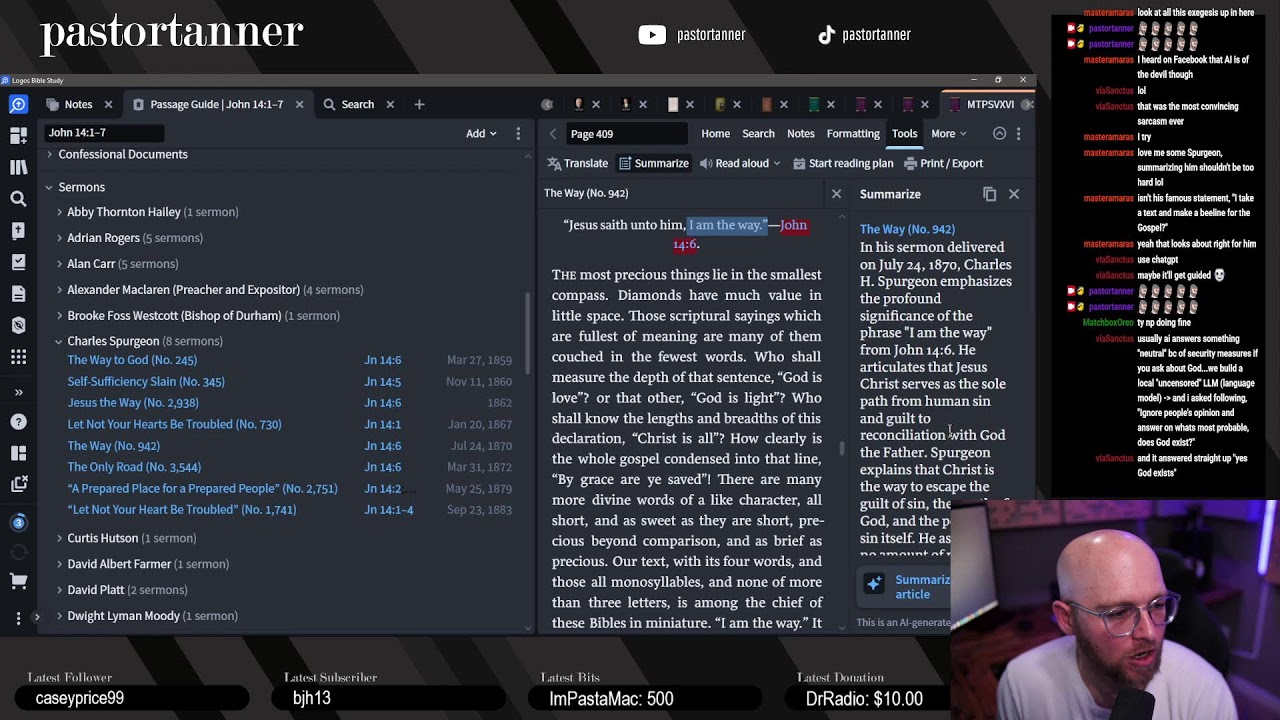
Task: Close the Notes tab
Action: pyautogui.click(x=108, y=104)
